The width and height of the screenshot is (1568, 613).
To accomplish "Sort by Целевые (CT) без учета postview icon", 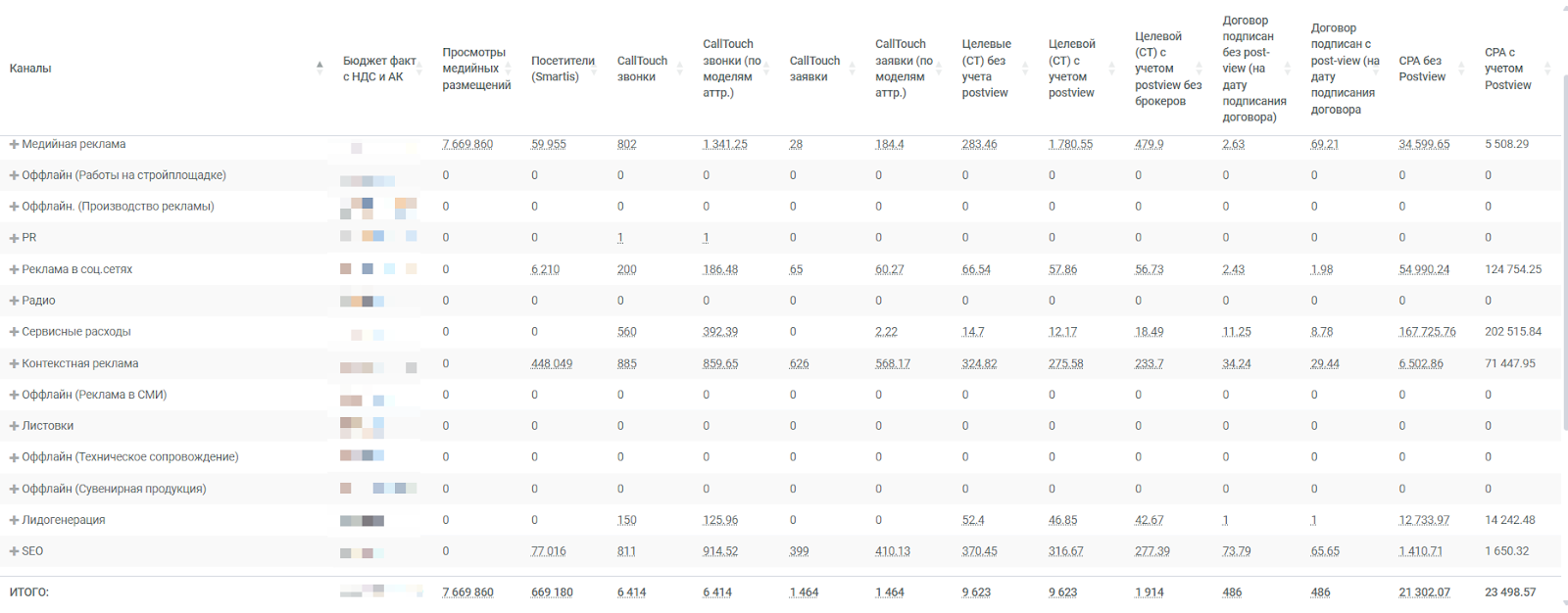I will tap(1025, 68).
